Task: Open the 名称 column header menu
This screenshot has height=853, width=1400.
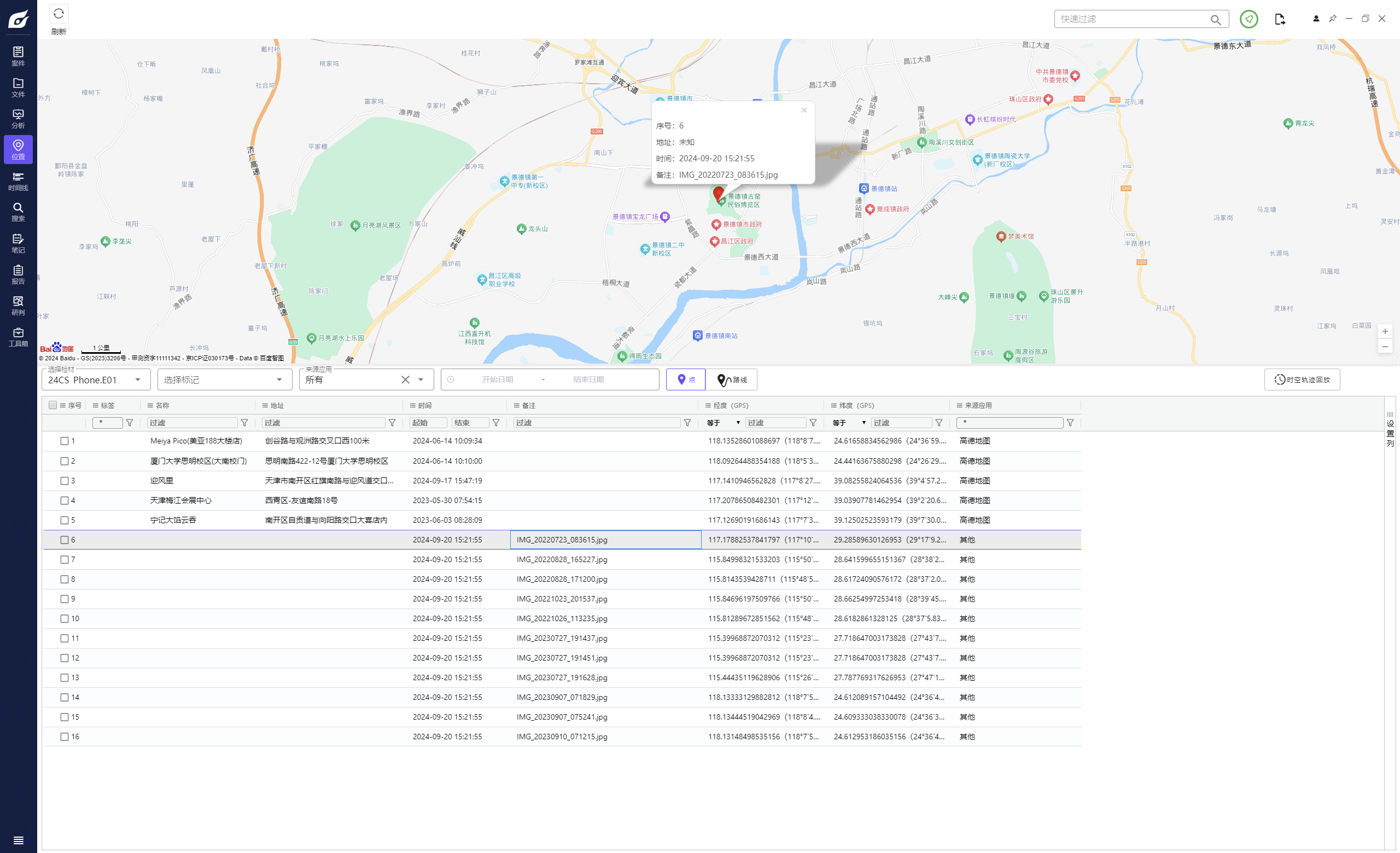Action: point(150,406)
